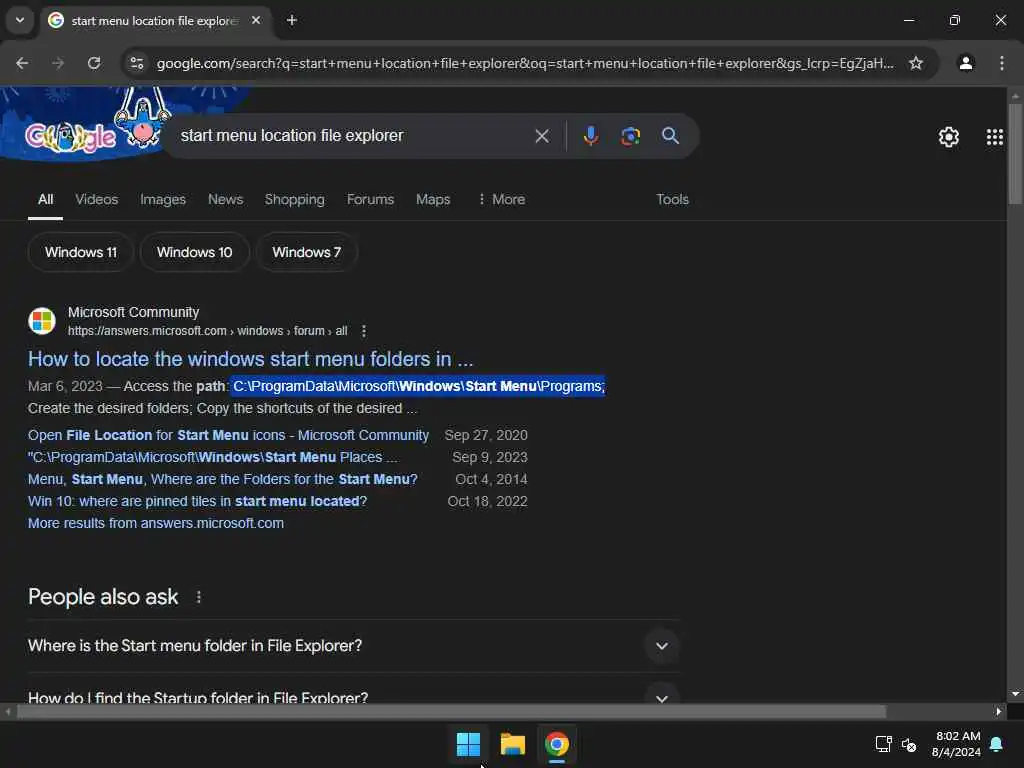Click the muted volume tray icon
Image resolution: width=1024 pixels, height=768 pixels.
(908, 744)
